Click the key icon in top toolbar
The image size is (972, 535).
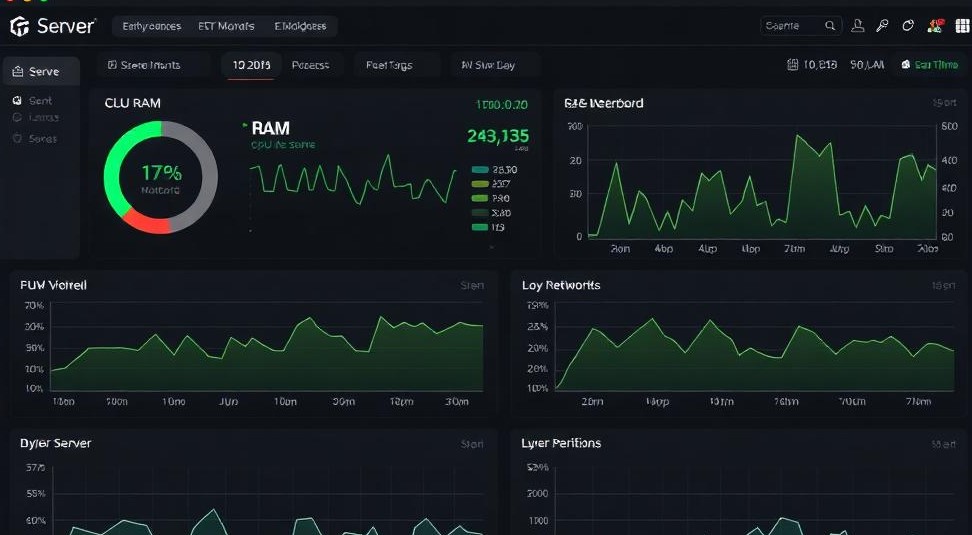(x=882, y=26)
